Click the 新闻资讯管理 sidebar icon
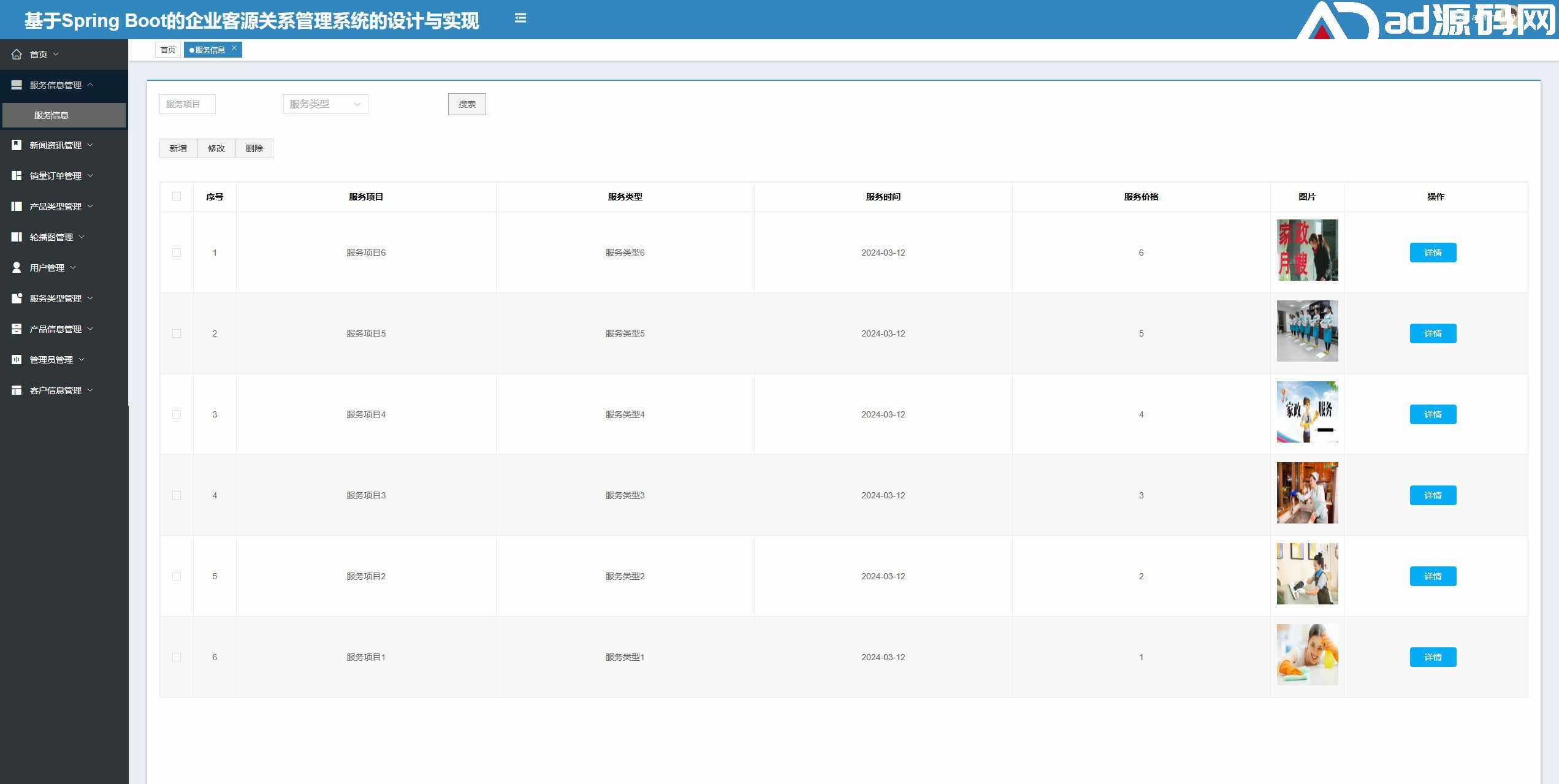Image resolution: width=1559 pixels, height=784 pixels. point(17,145)
